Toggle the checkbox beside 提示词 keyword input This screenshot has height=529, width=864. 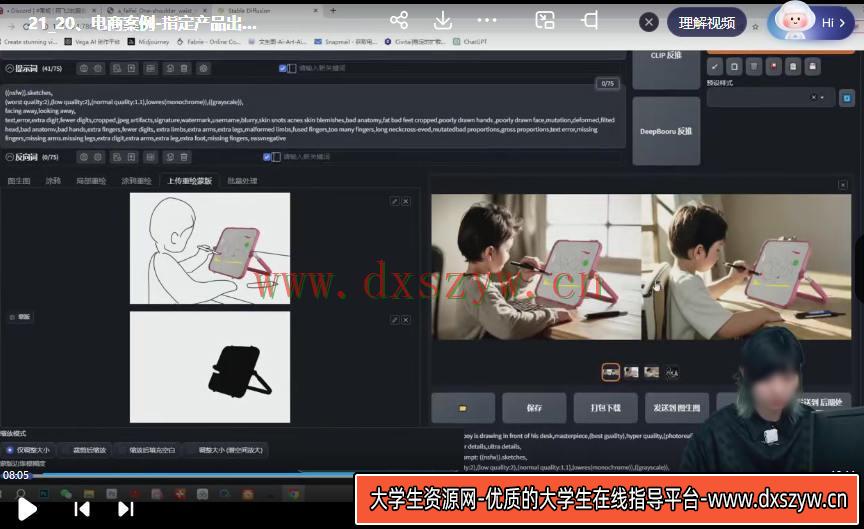(283, 68)
